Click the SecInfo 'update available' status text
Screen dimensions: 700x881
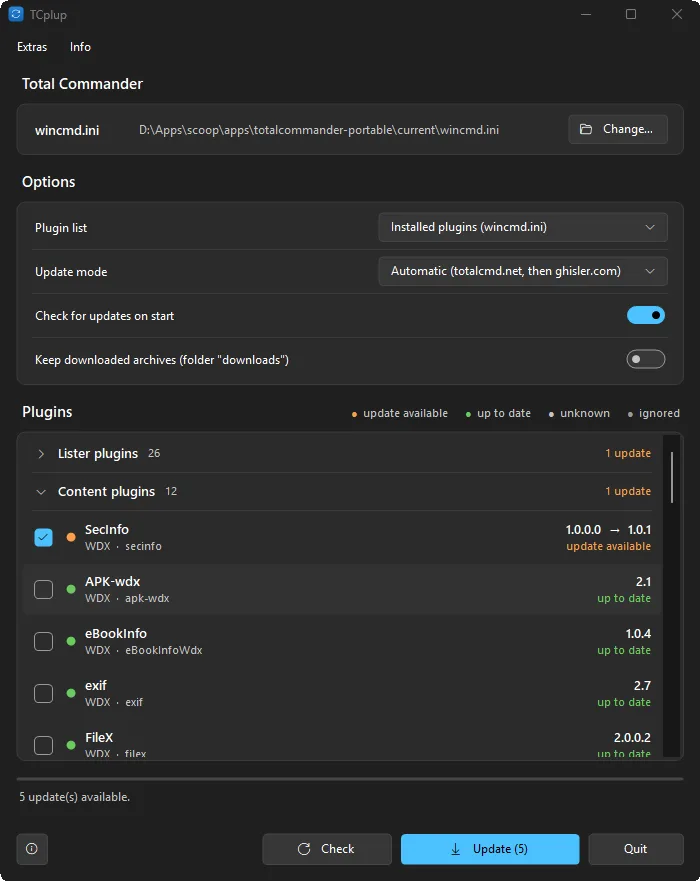pyautogui.click(x=608, y=546)
